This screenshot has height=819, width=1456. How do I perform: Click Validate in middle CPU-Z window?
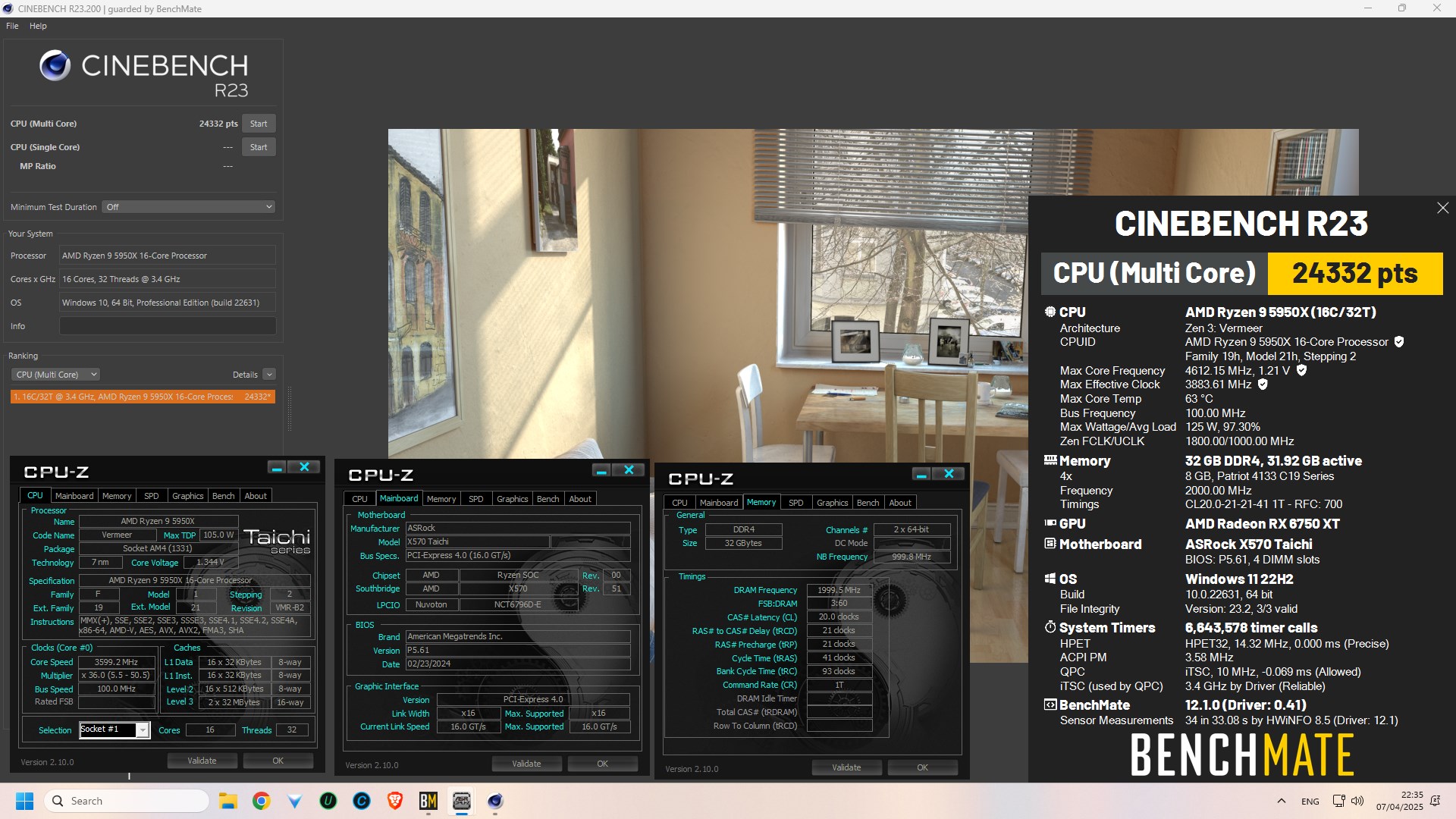coord(526,764)
